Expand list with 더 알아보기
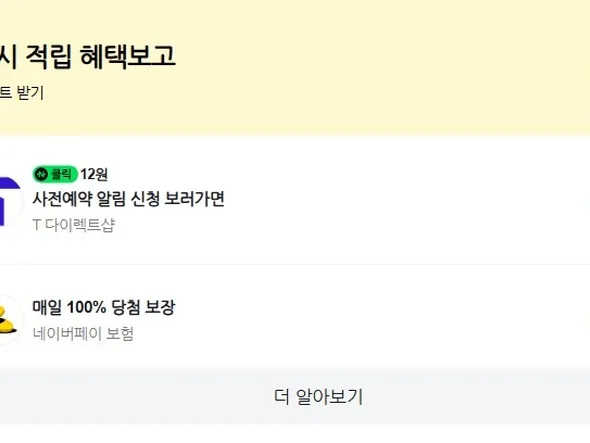 318,397
